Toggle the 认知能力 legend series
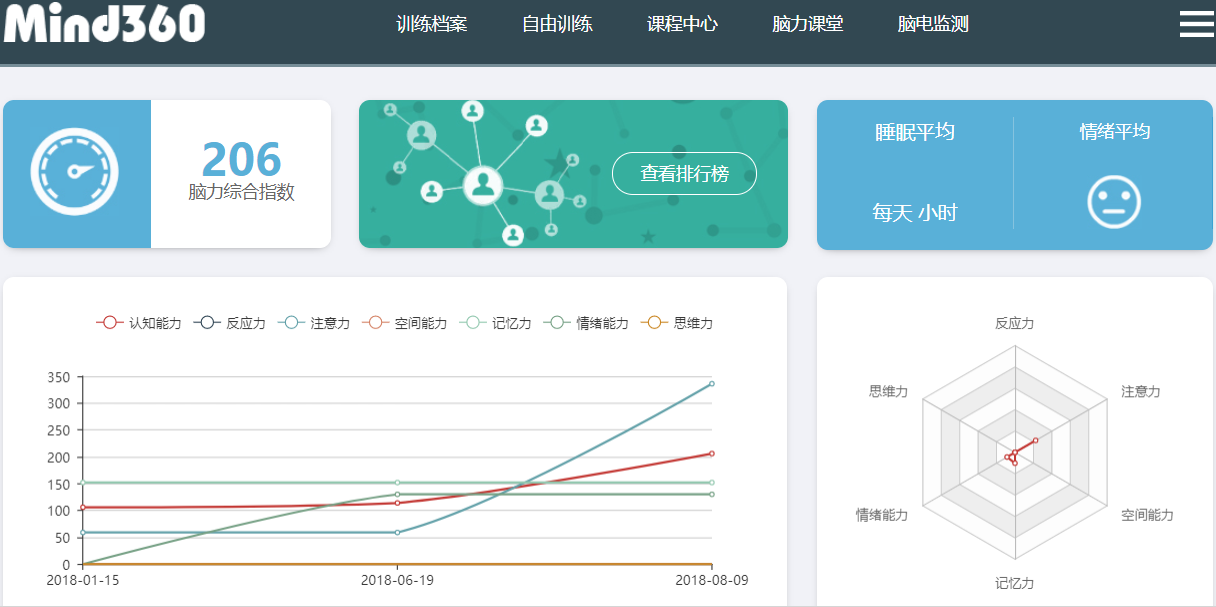Screen dimensions: 1216x607 [139, 323]
